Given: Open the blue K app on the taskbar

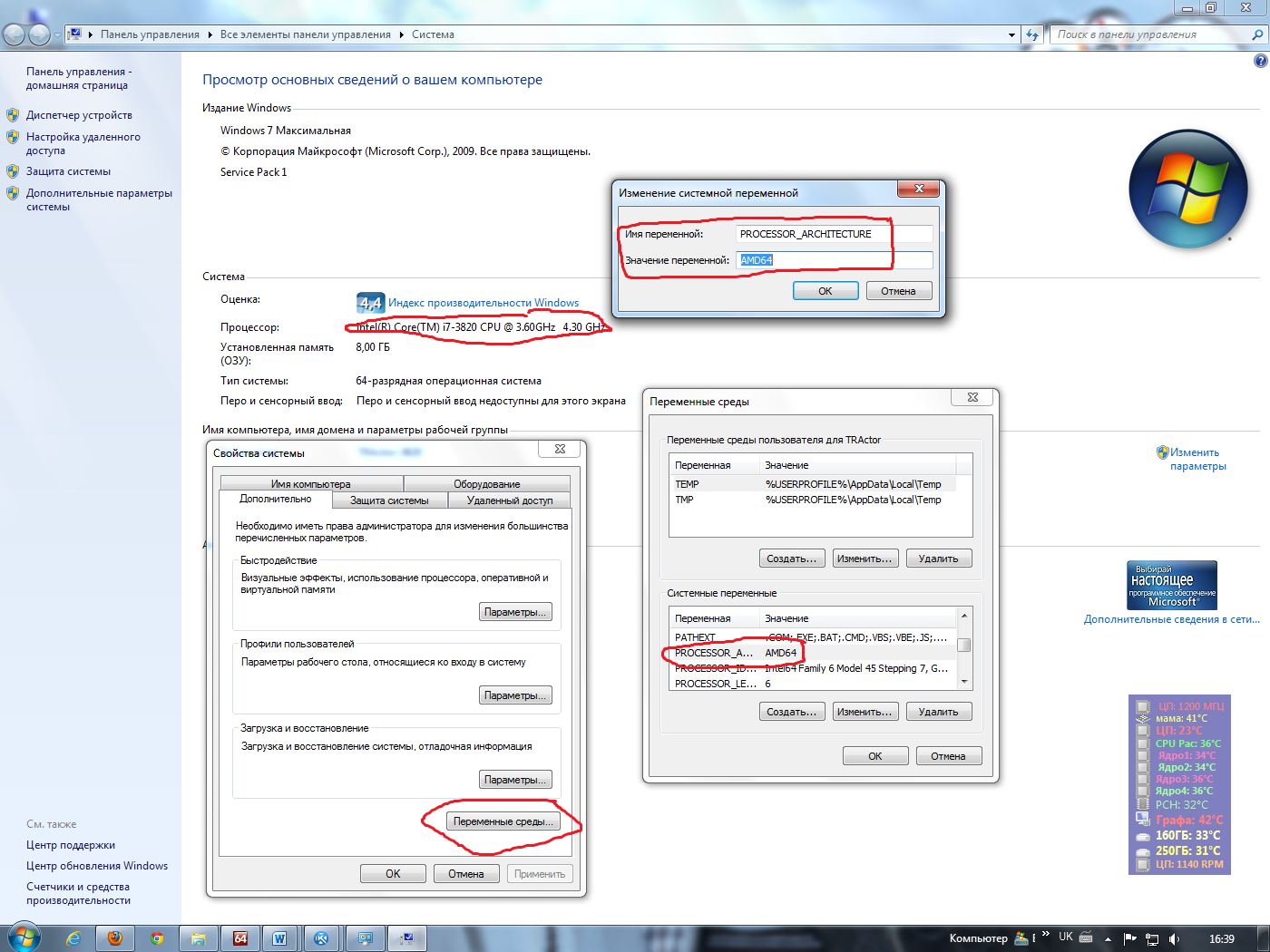Looking at the screenshot, I should click(x=321, y=938).
